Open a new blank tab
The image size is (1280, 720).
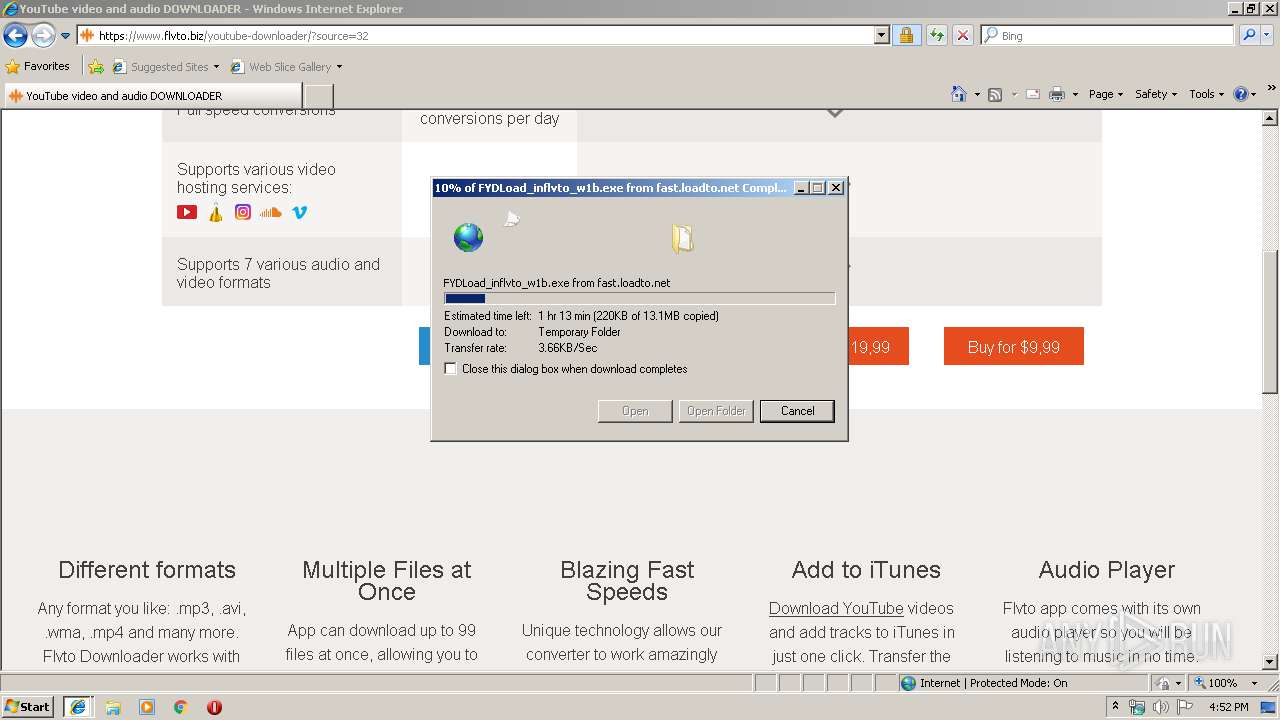click(318, 96)
